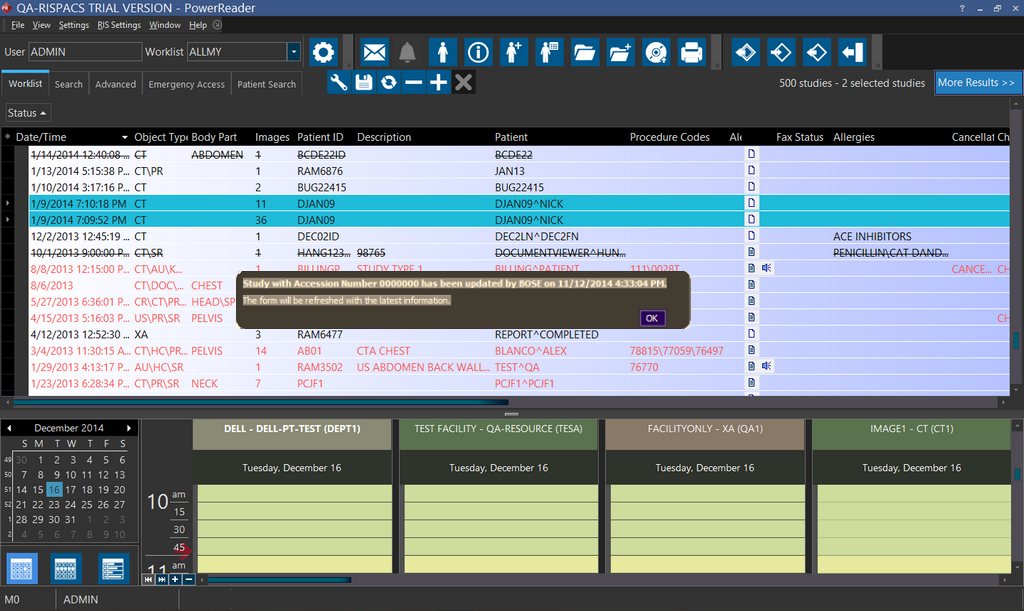Click the circular-arrows refresh icon
The width and height of the screenshot is (1024, 611).
click(x=388, y=83)
